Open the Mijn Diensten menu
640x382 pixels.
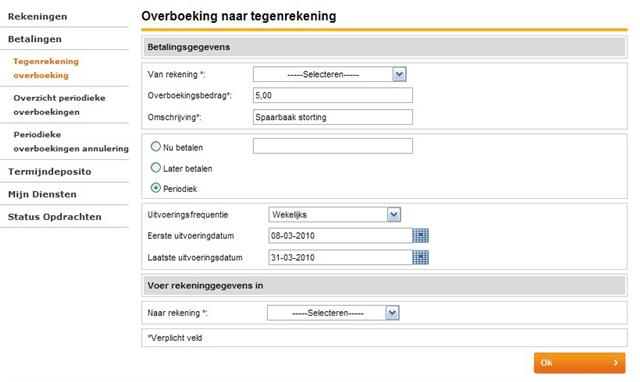[42, 194]
